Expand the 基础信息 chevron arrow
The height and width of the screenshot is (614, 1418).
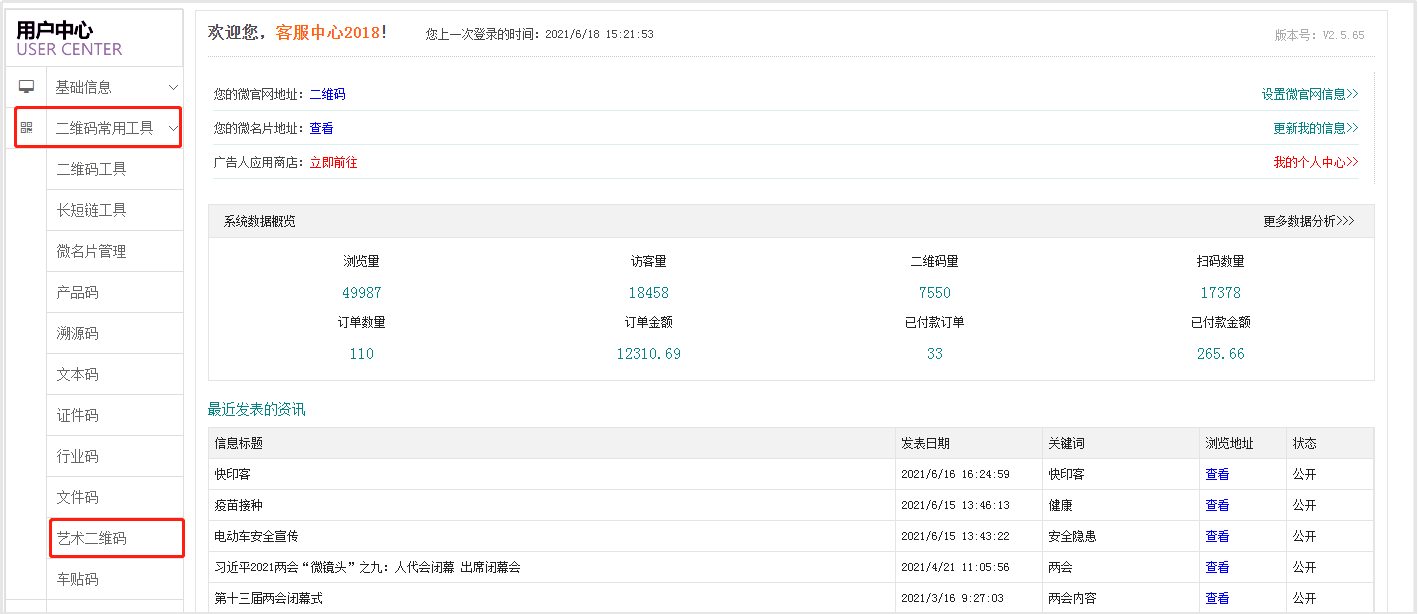[x=173, y=87]
